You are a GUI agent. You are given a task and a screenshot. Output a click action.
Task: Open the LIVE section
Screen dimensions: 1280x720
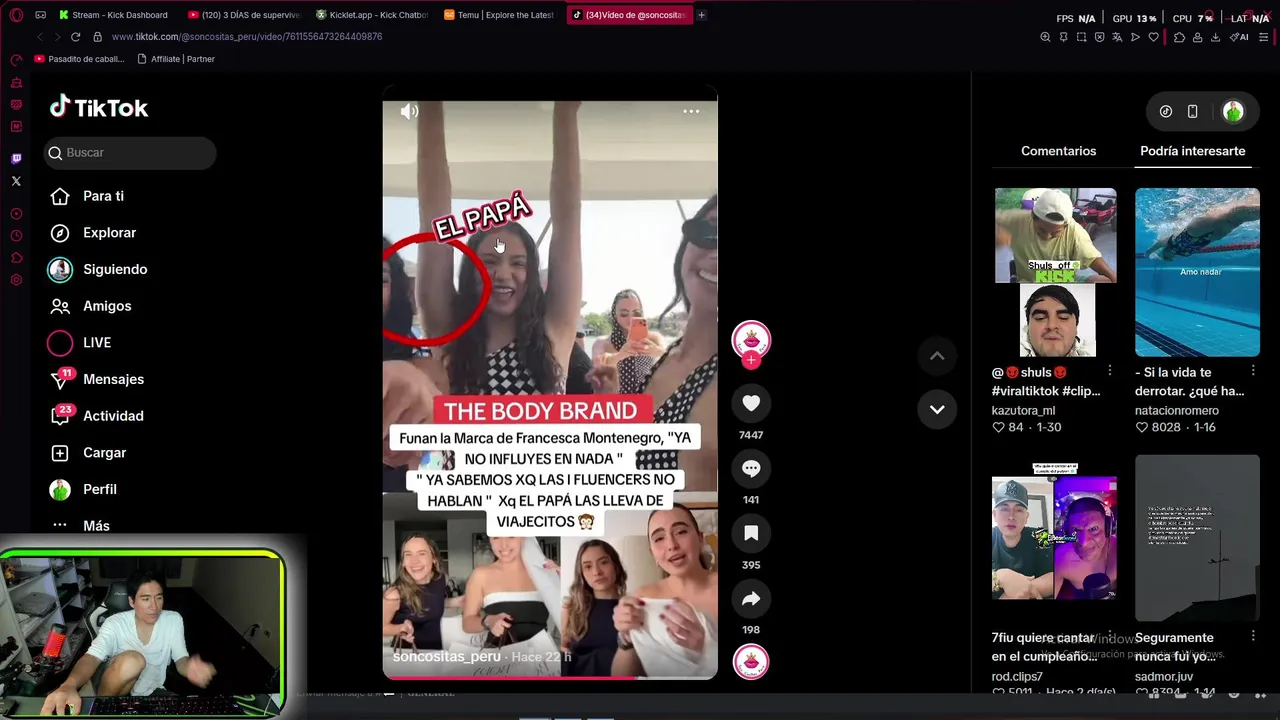tap(97, 342)
